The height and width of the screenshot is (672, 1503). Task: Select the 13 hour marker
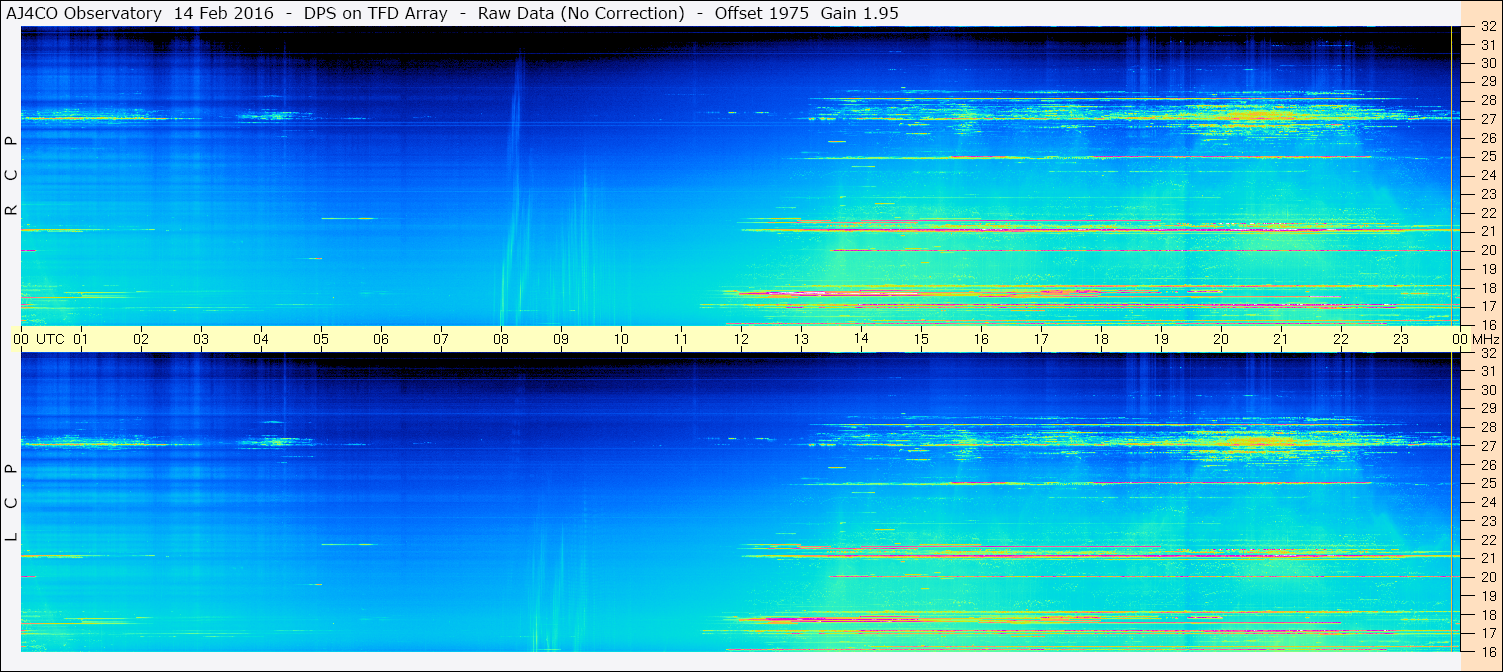click(x=801, y=339)
